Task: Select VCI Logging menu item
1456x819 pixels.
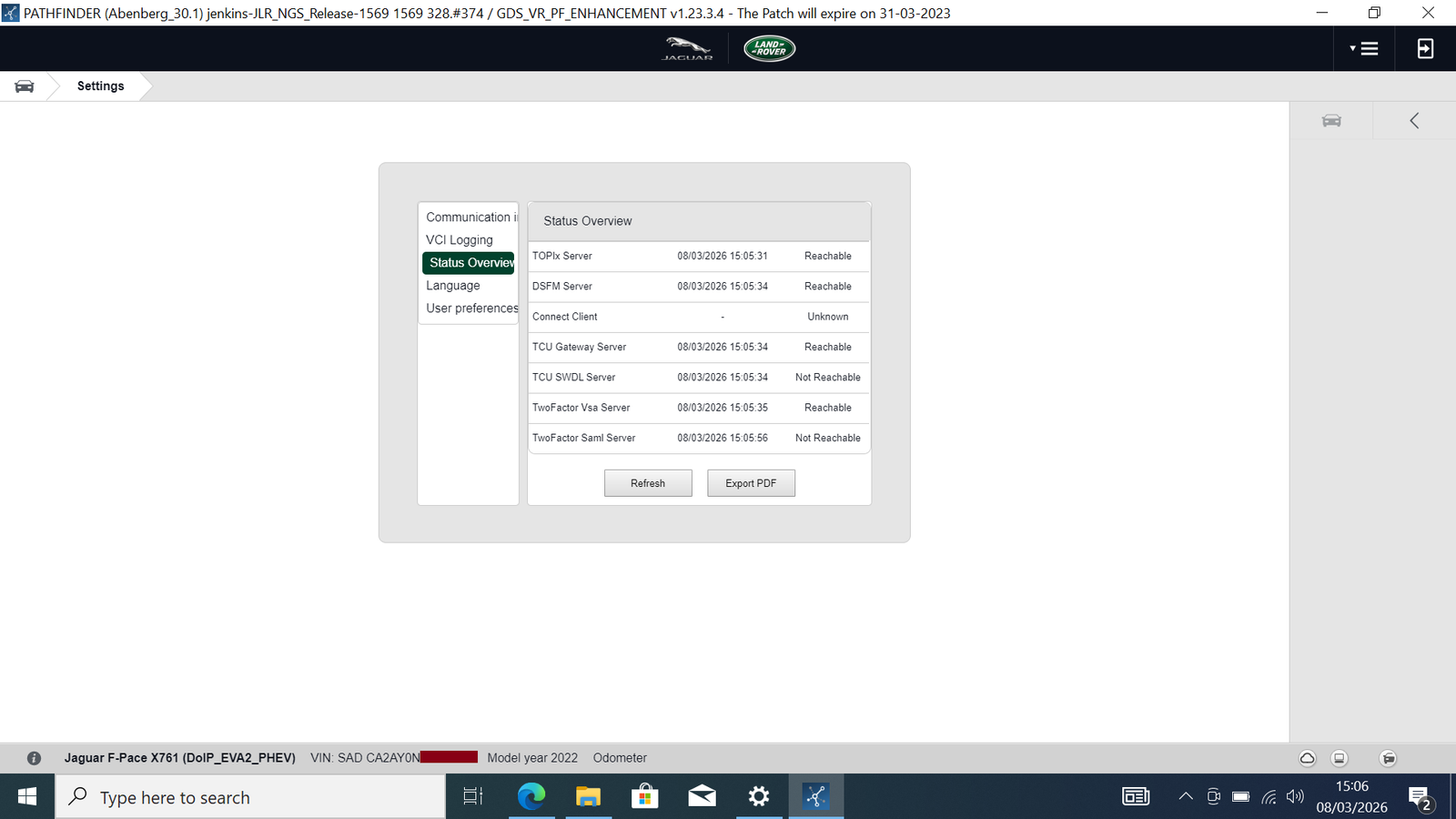Action: coord(460,240)
